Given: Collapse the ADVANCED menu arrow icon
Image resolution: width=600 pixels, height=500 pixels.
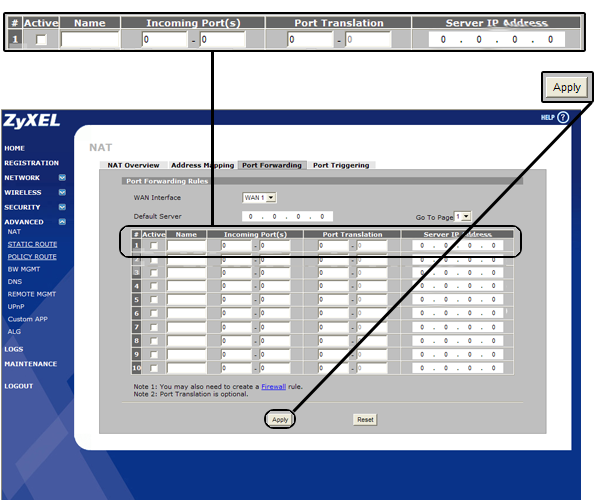Looking at the screenshot, I should click(x=62, y=222).
